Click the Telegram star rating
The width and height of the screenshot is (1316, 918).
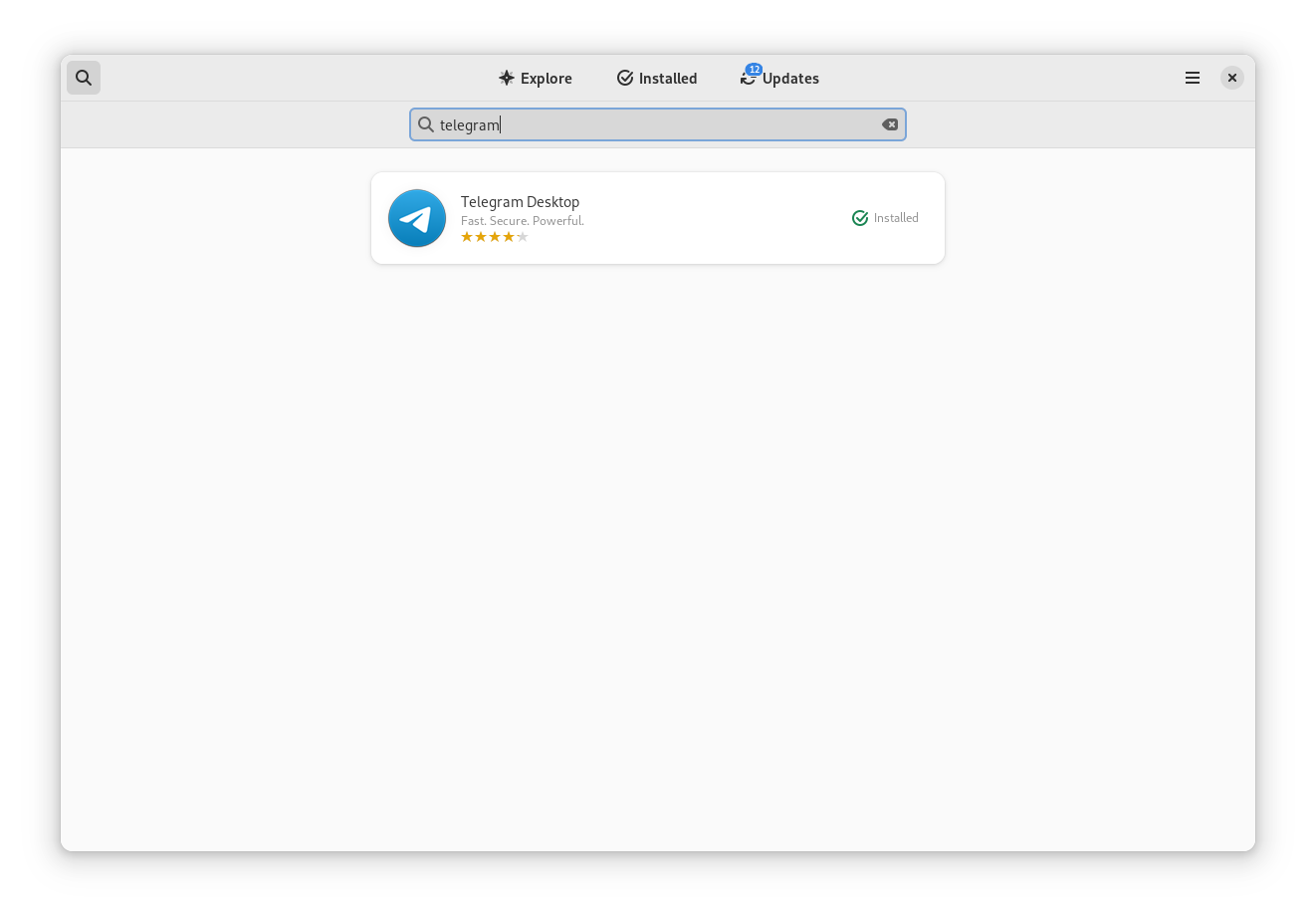pos(495,237)
